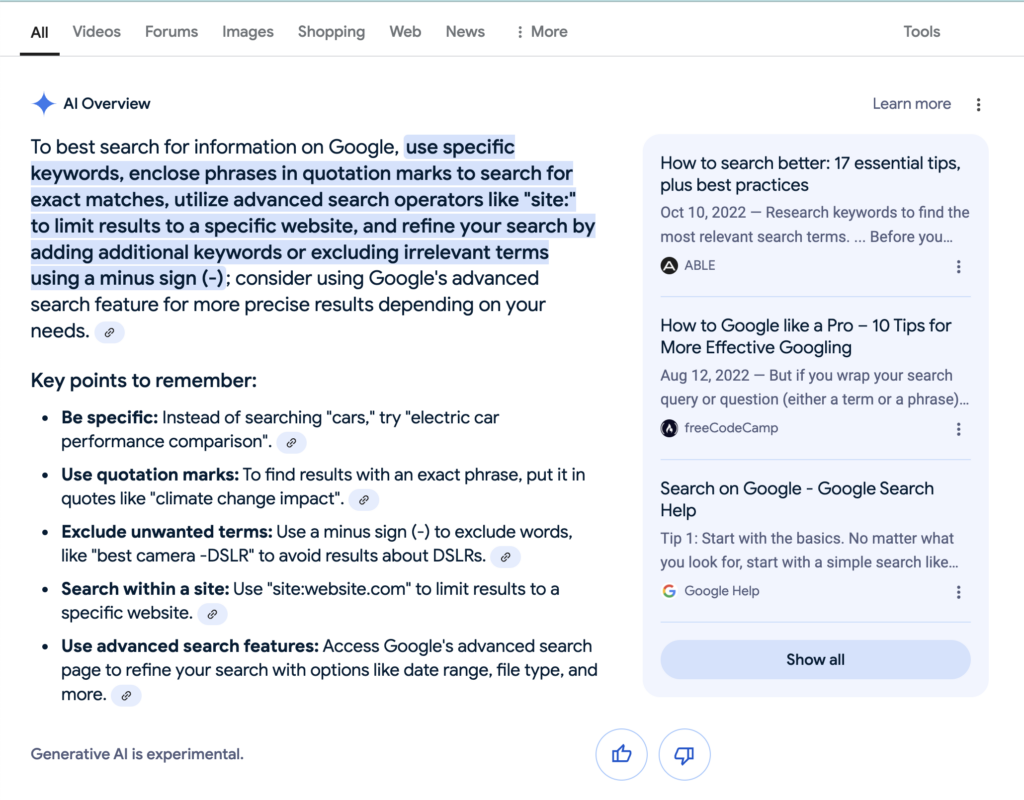Screen dimensions: 1024x800
Task: Switch to the News tab
Action: [465, 31]
